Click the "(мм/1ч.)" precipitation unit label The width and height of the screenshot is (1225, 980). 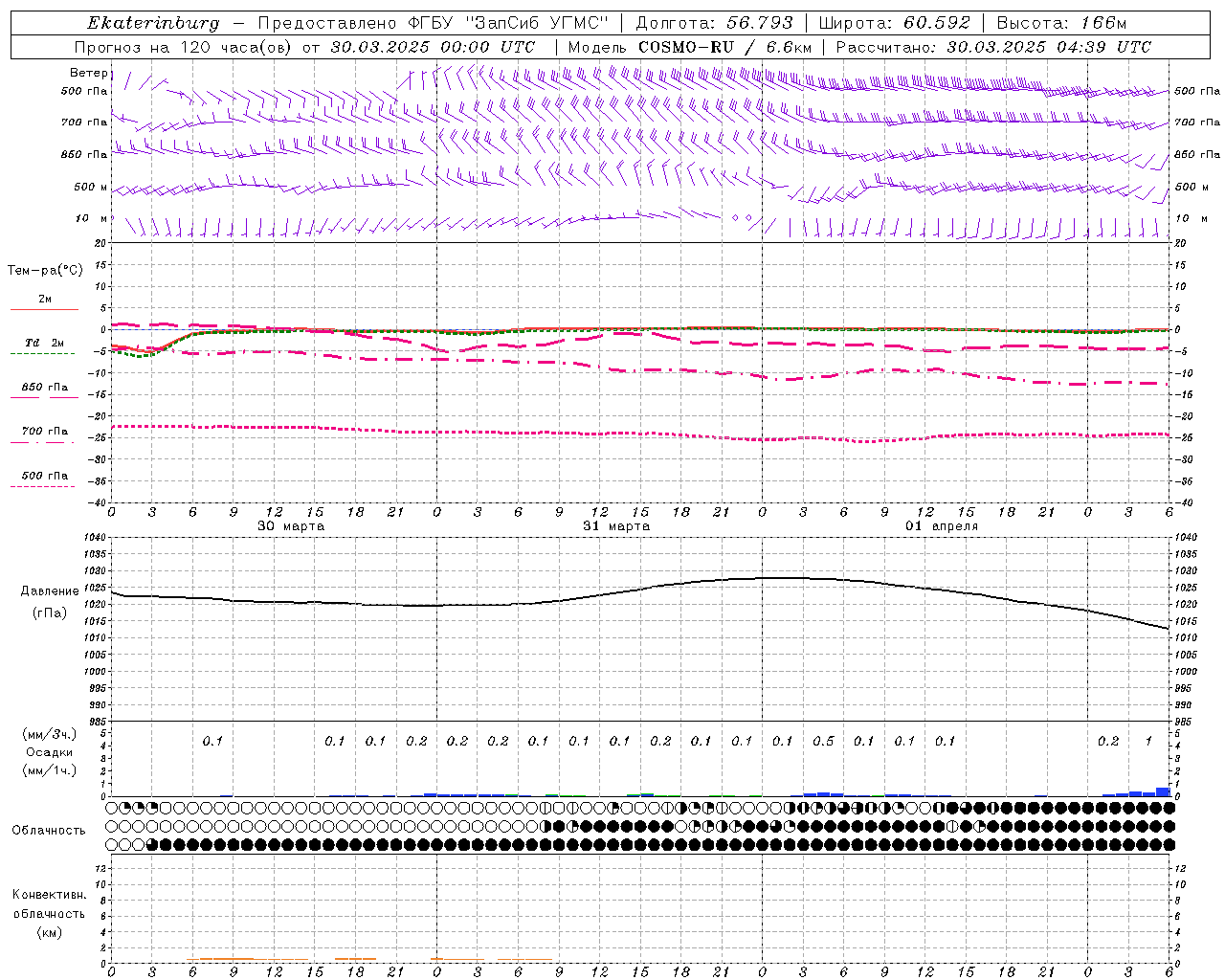[50, 770]
